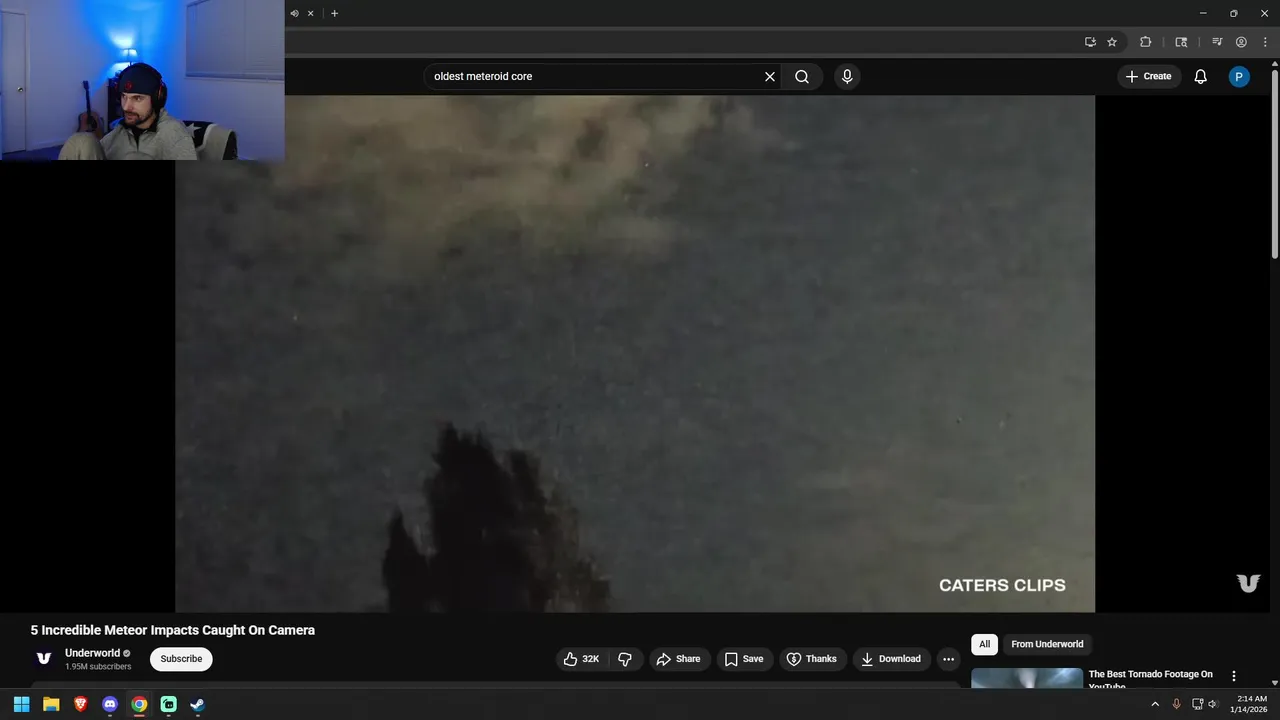The width and height of the screenshot is (1280, 720).
Task: Open Chrome profile icon
Action: click(x=1241, y=42)
